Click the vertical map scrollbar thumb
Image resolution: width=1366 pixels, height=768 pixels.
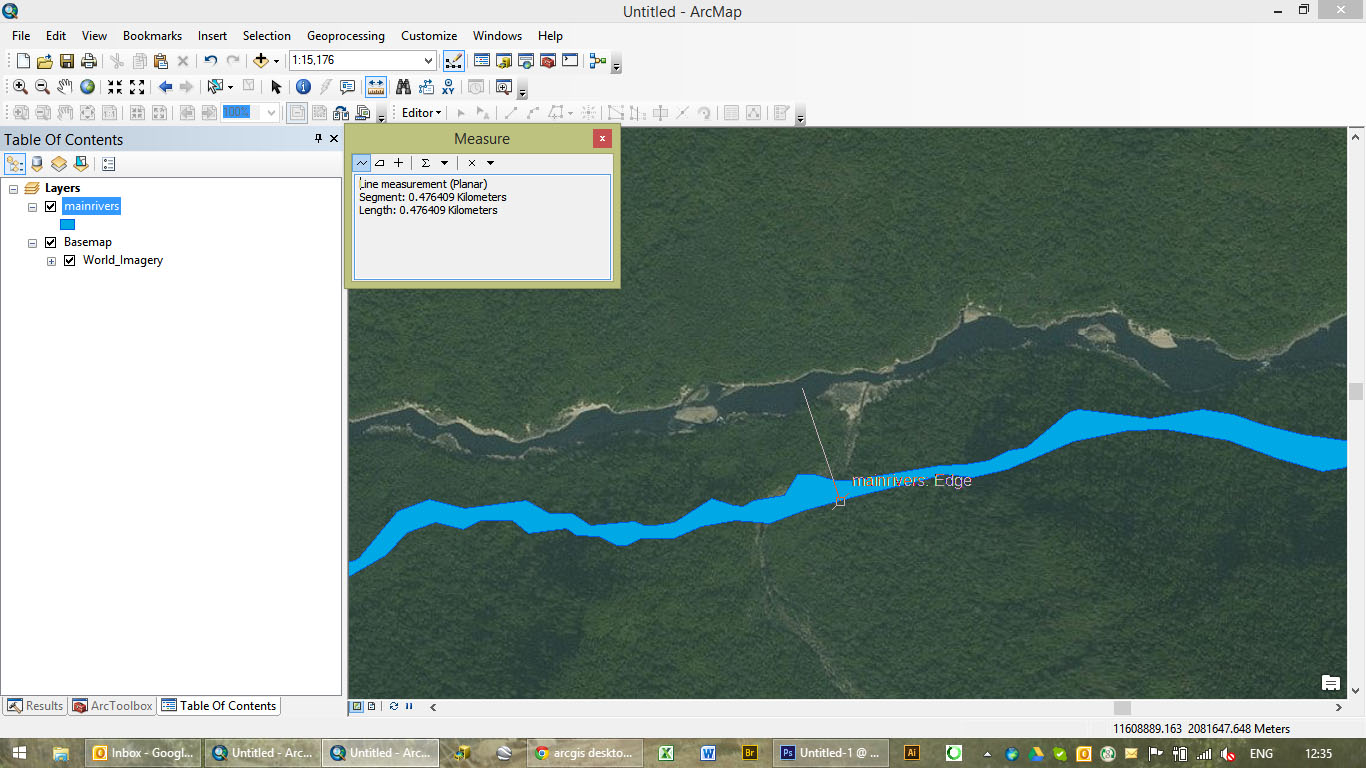pyautogui.click(x=1356, y=391)
